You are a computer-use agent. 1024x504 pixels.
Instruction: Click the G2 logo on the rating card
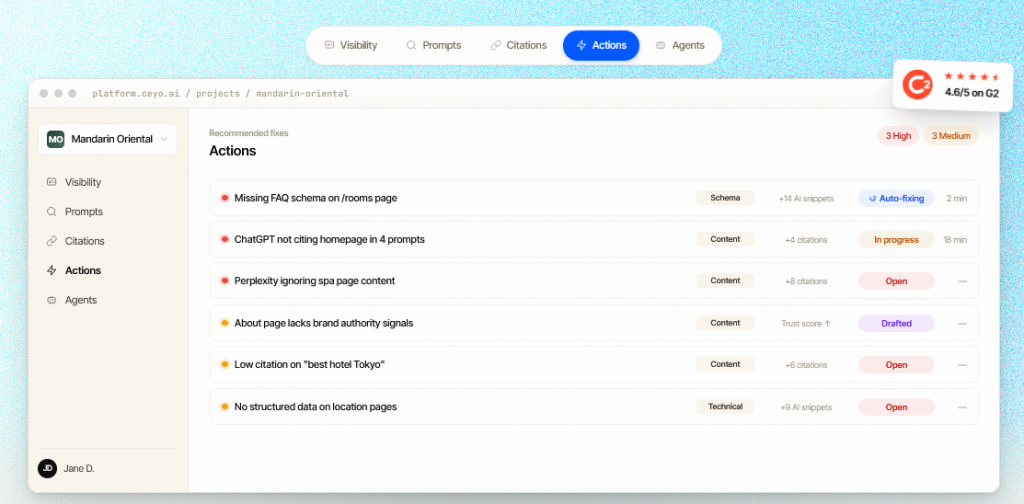click(x=918, y=86)
